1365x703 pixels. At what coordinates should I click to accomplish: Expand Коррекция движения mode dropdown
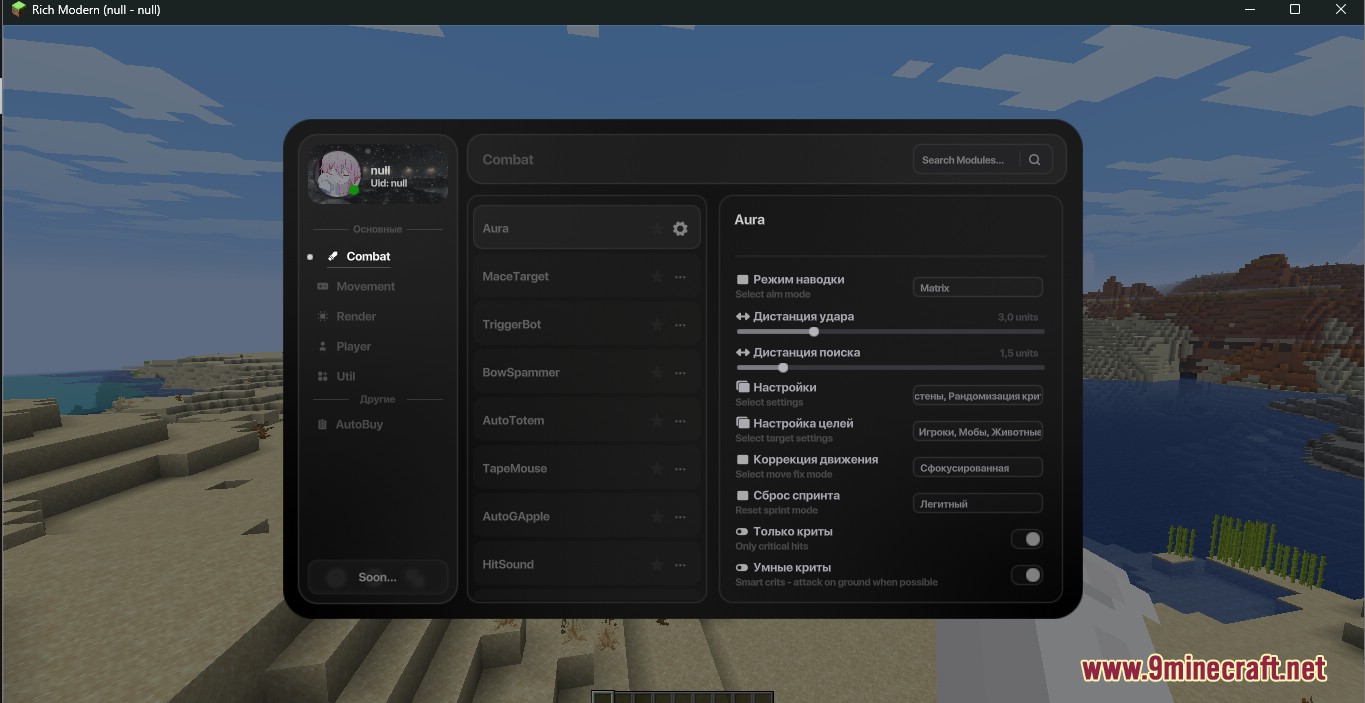coord(977,468)
